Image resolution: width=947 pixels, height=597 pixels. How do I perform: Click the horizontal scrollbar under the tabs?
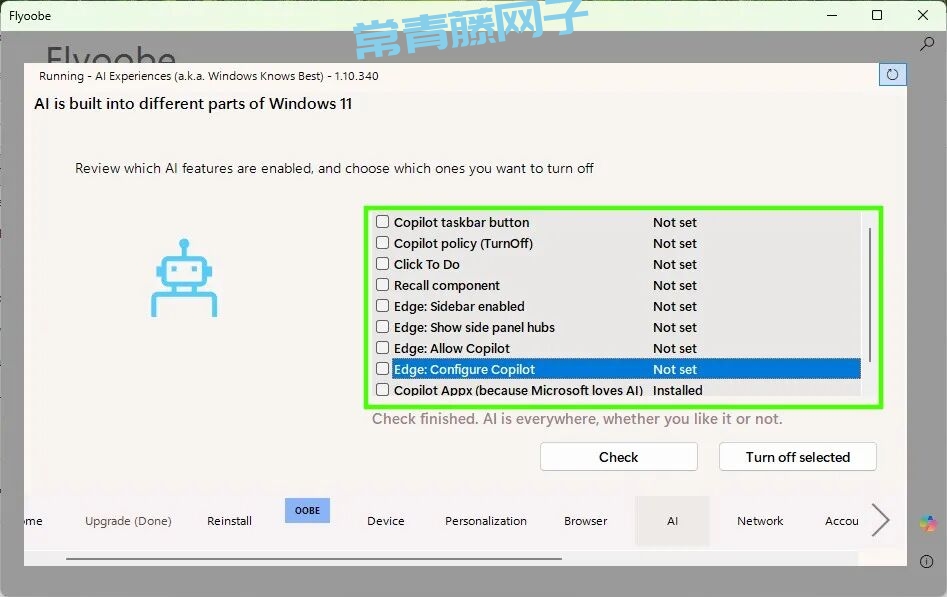coord(313,559)
